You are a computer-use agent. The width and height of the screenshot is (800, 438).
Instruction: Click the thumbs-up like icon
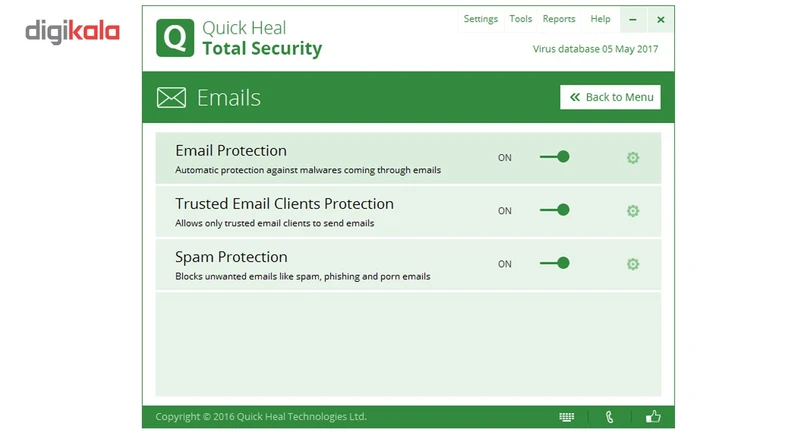(653, 417)
